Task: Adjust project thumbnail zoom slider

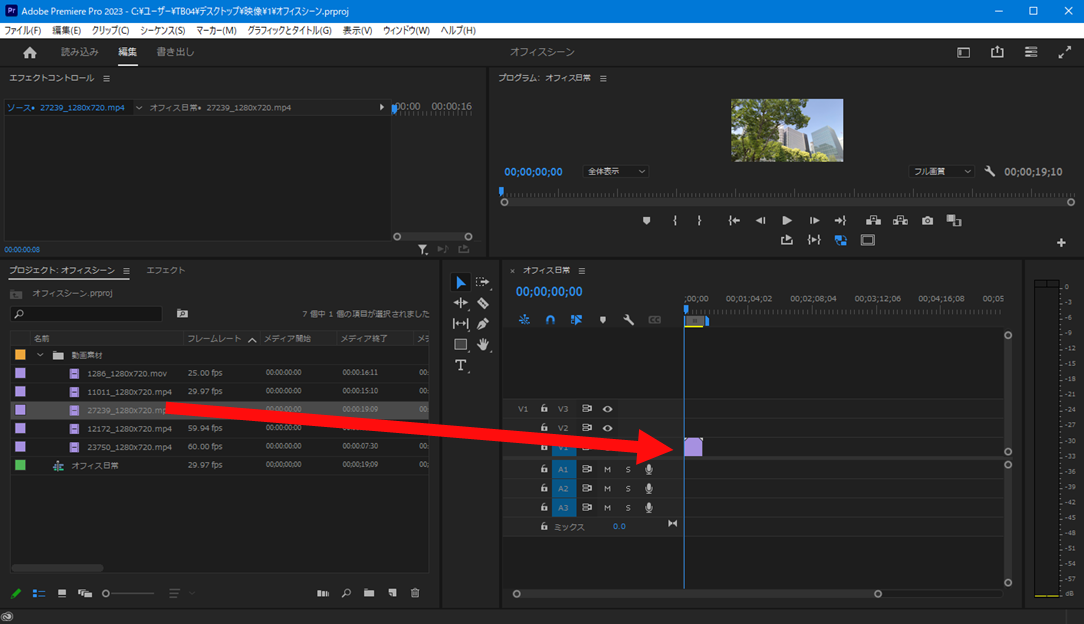Action: (128, 593)
